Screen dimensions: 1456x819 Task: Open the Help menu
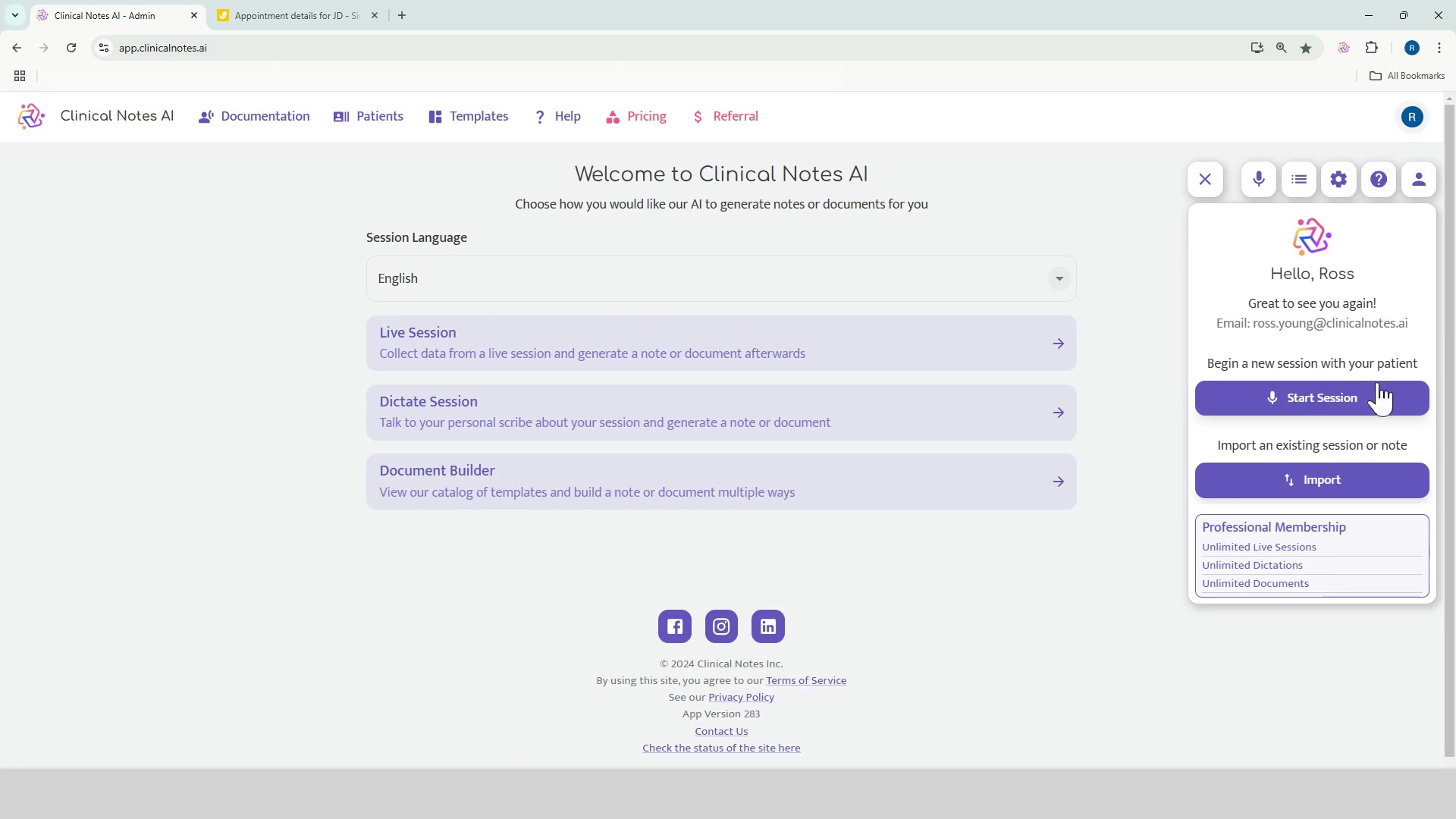[558, 116]
